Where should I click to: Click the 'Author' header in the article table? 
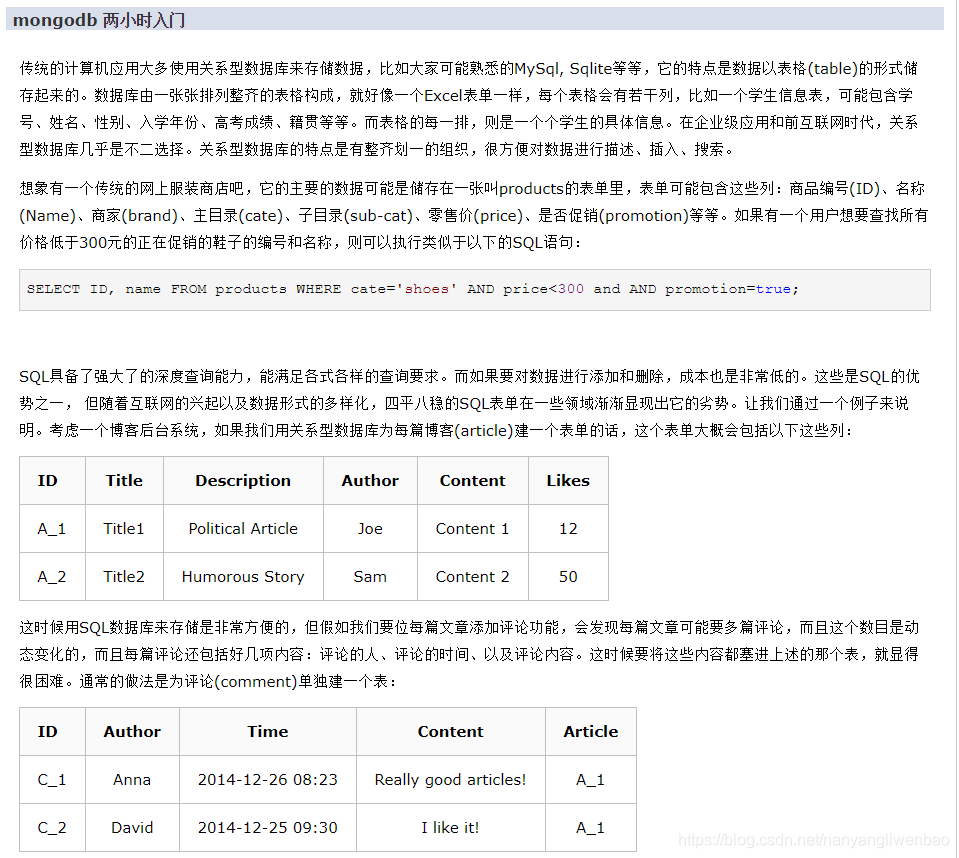(x=370, y=481)
